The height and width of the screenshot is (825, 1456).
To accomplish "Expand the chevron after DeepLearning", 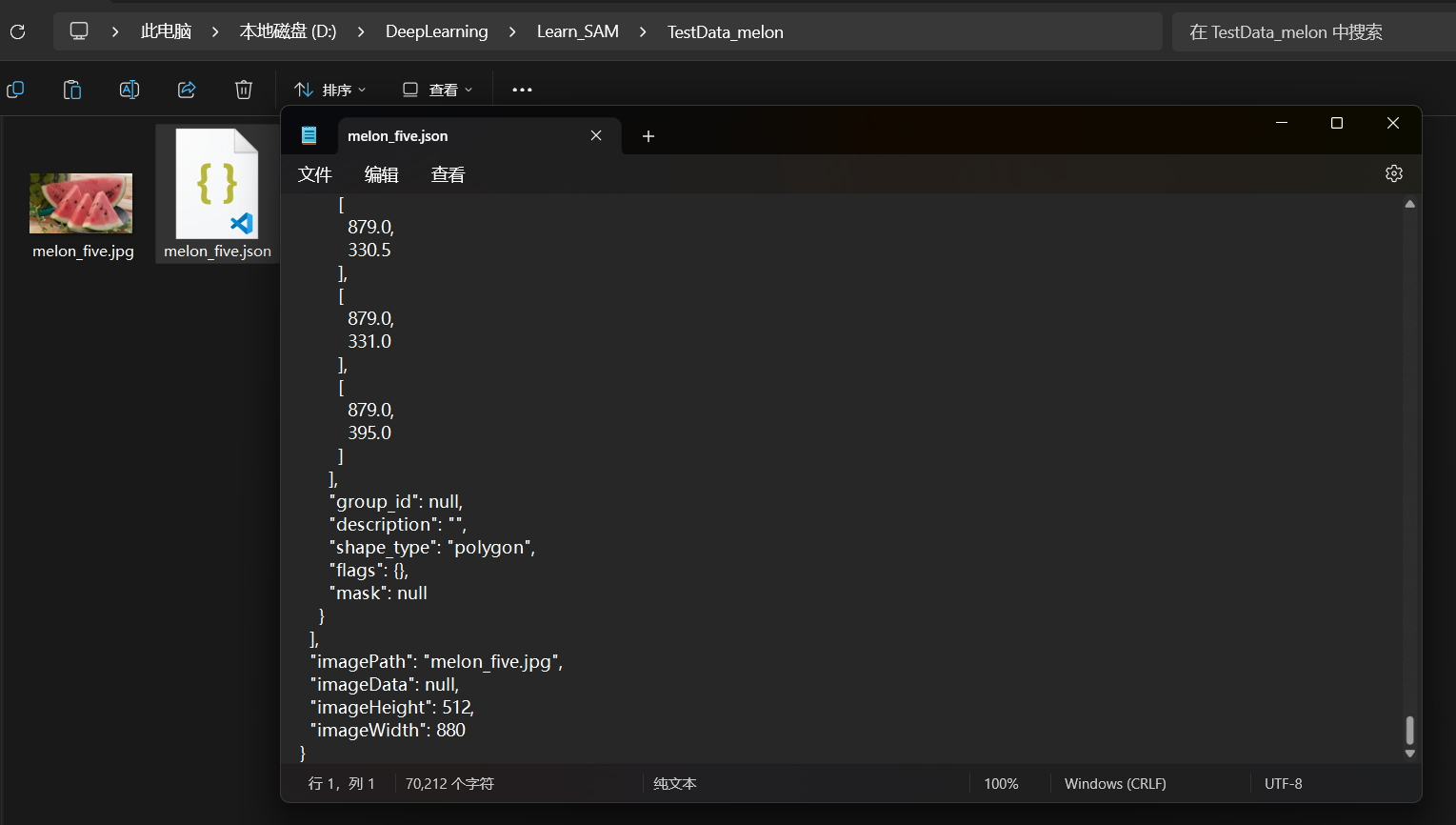I will (512, 31).
